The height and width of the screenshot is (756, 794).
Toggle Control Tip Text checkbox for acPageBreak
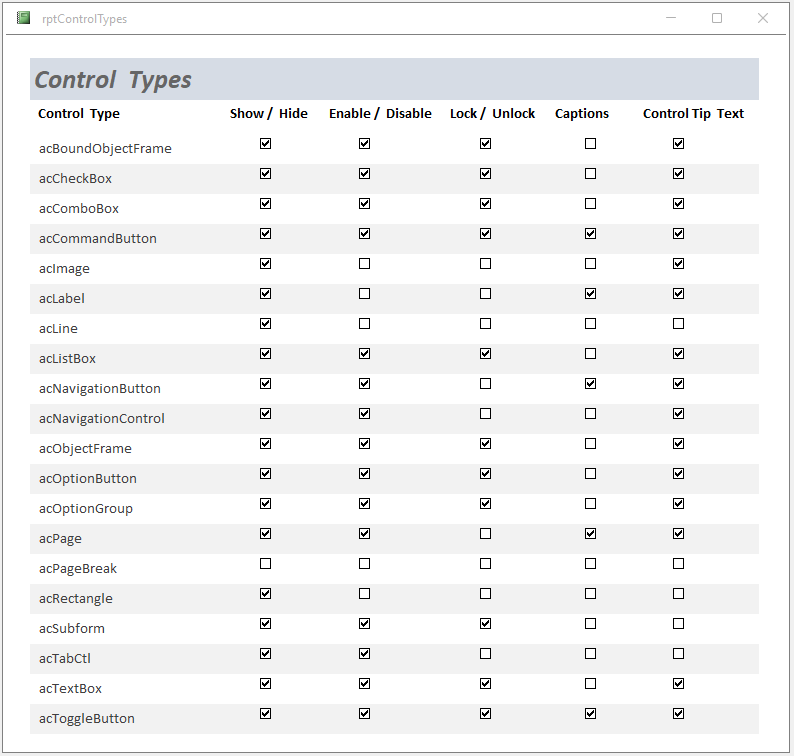click(678, 563)
